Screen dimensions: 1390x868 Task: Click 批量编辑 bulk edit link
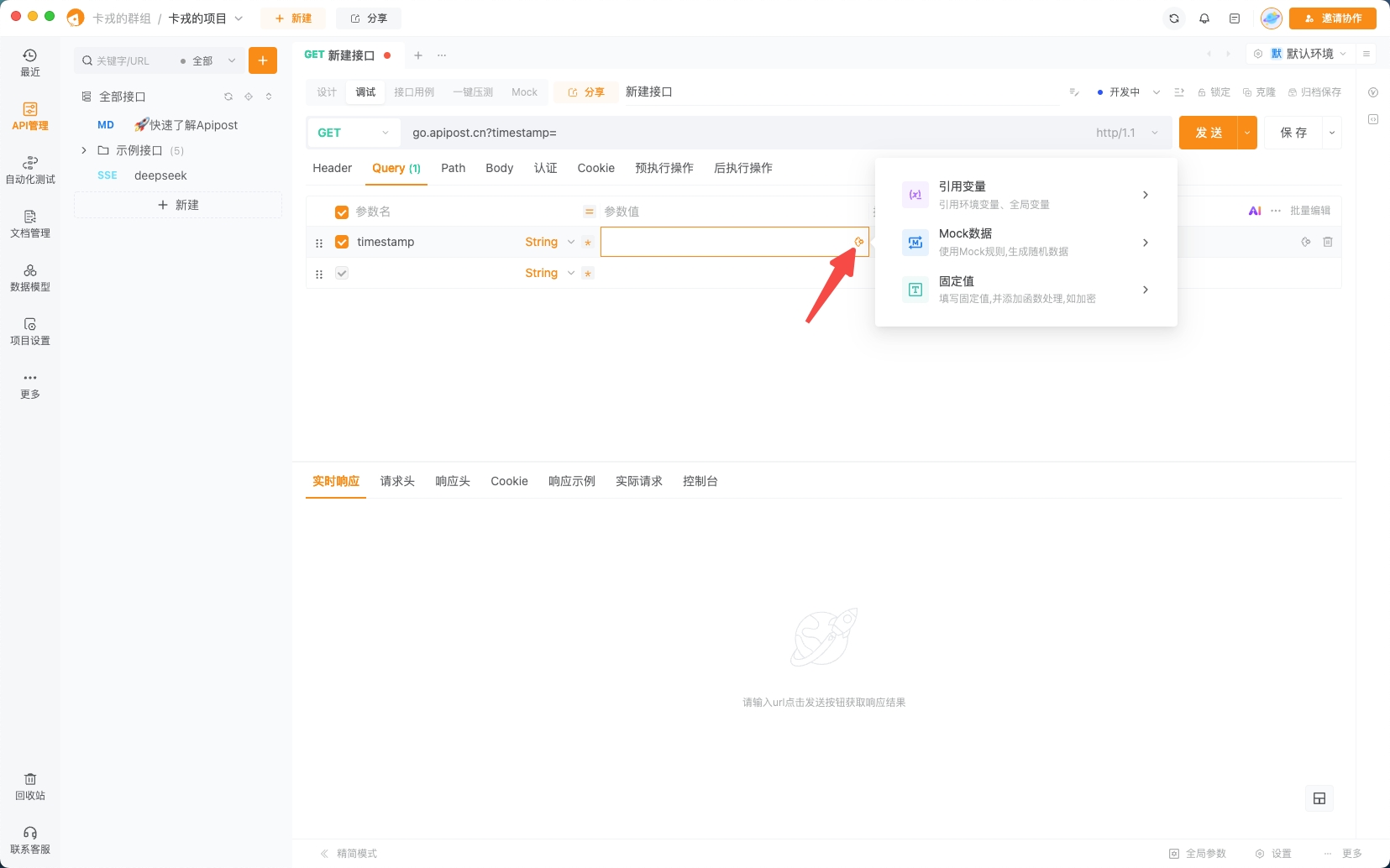pos(1310,211)
